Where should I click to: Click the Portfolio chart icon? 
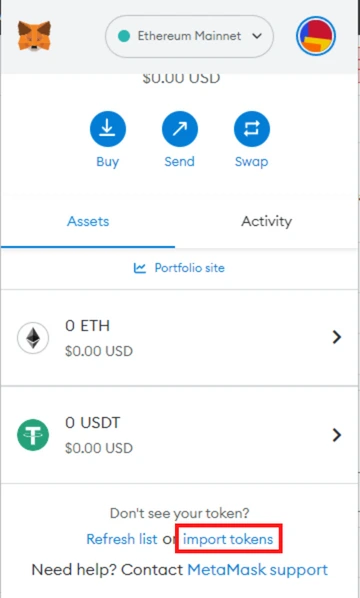[140, 268]
